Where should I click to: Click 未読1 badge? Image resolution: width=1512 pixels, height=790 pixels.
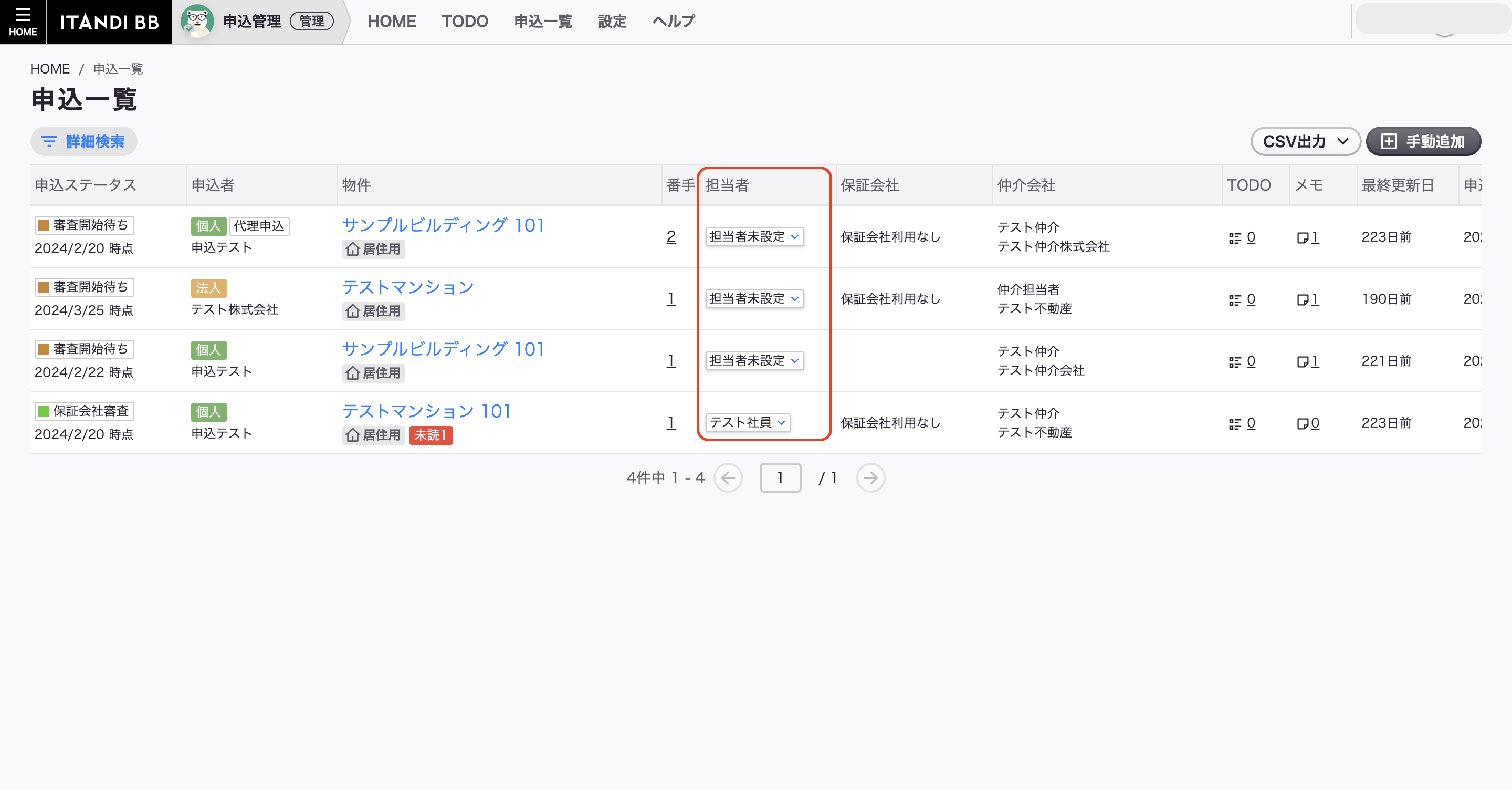(431, 436)
